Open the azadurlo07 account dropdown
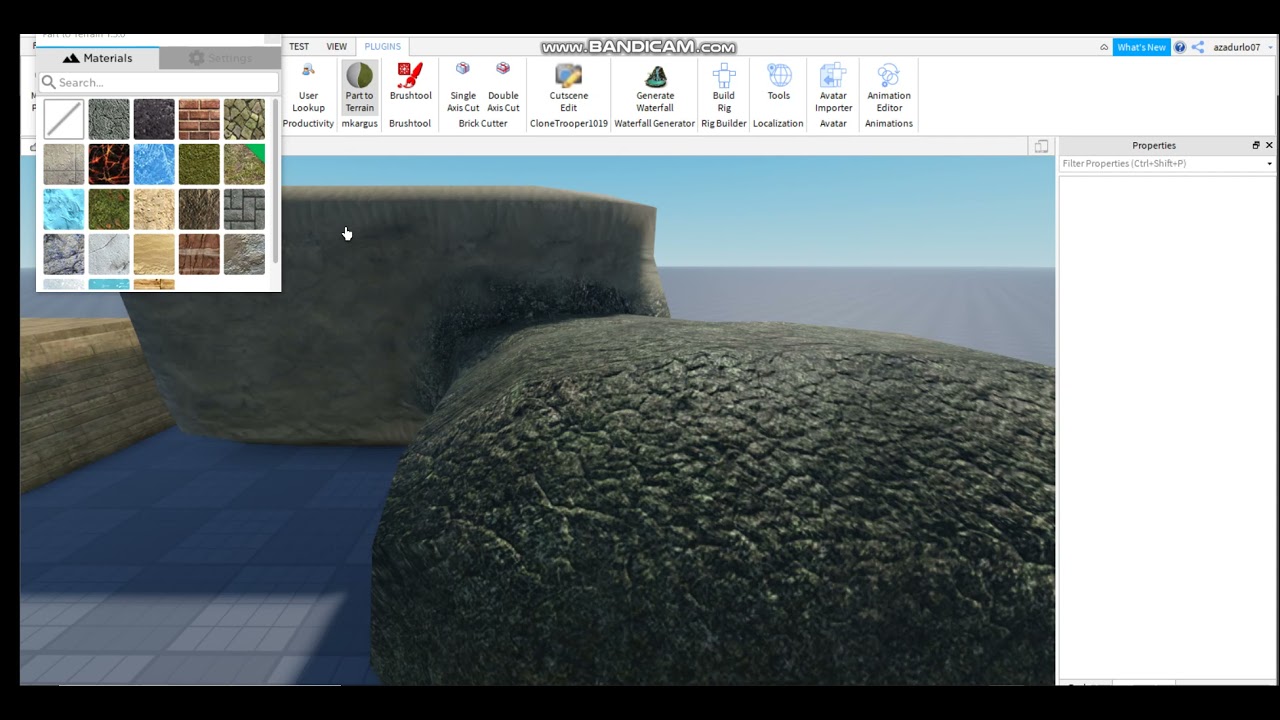 [x=1242, y=47]
